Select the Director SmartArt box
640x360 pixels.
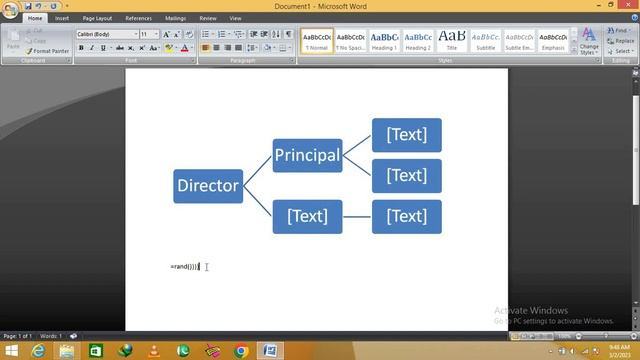pyautogui.click(x=208, y=186)
